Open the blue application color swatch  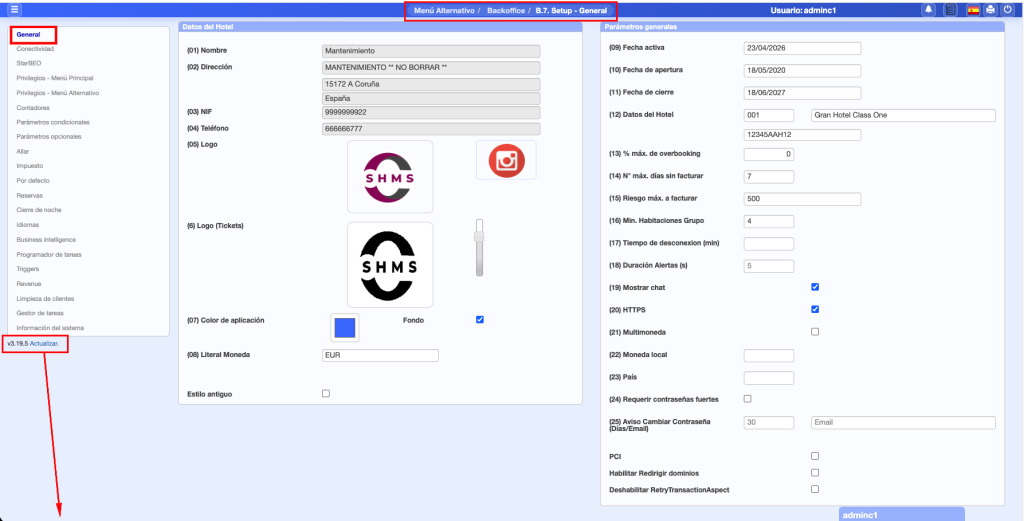pyautogui.click(x=344, y=327)
